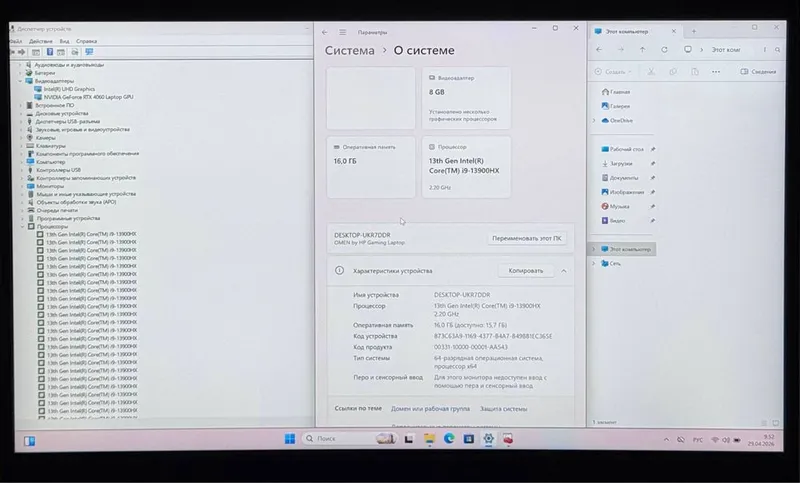
Task: Refresh the File Explorer view
Action: pos(664,49)
